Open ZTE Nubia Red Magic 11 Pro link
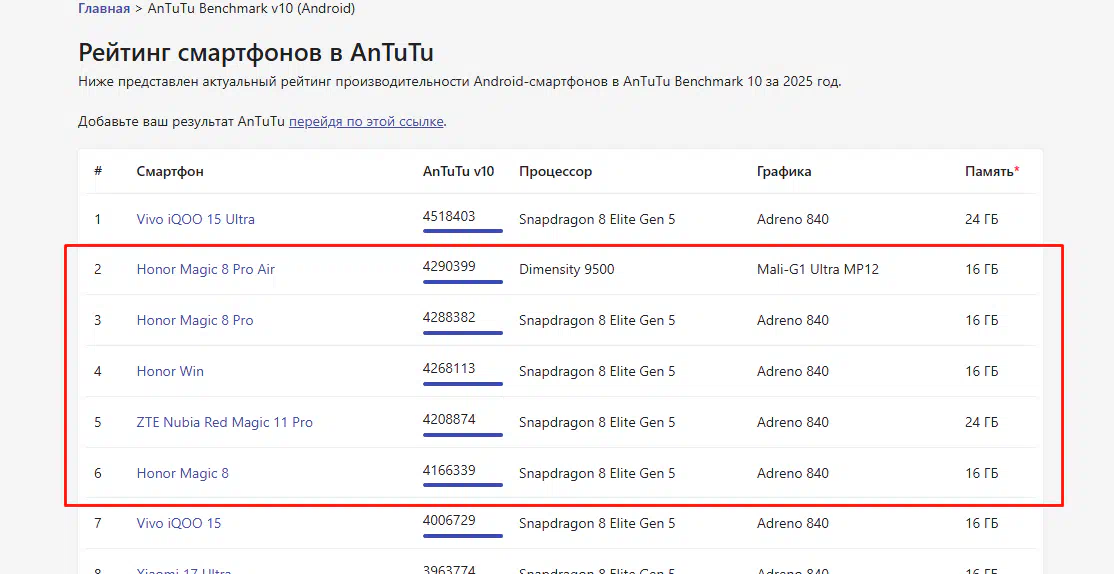 (225, 423)
